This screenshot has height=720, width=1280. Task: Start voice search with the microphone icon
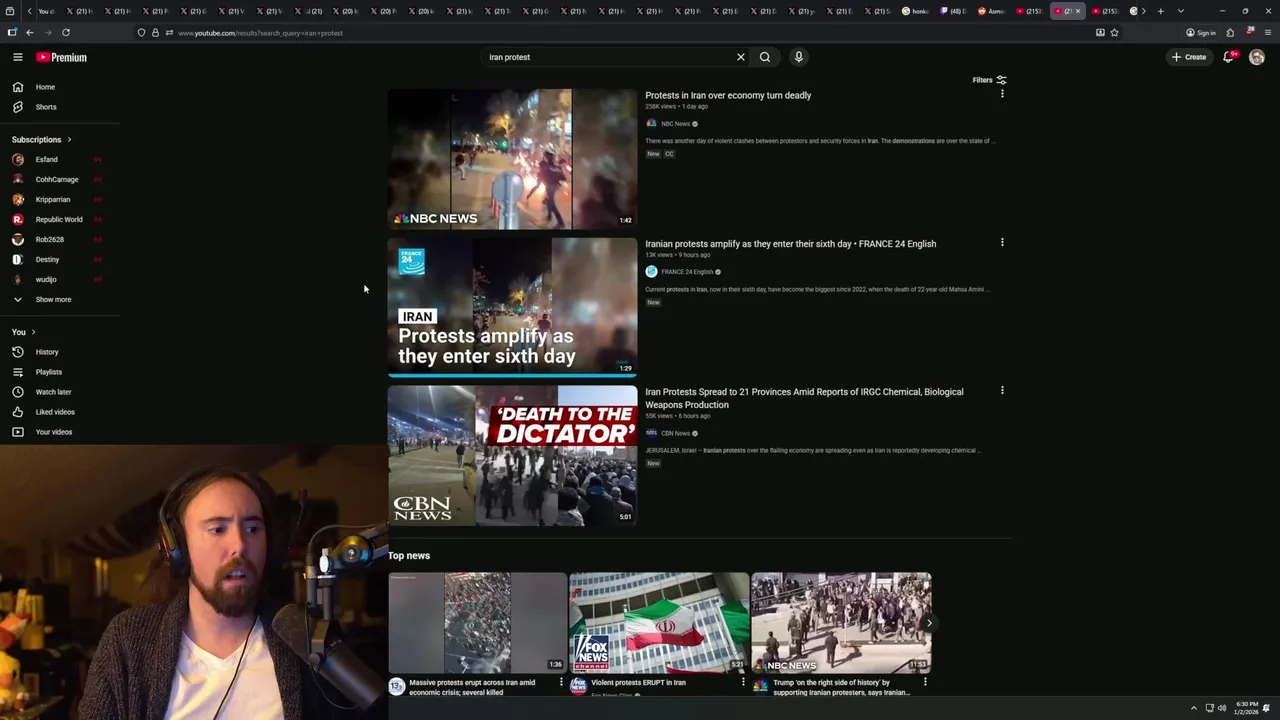pos(798,57)
